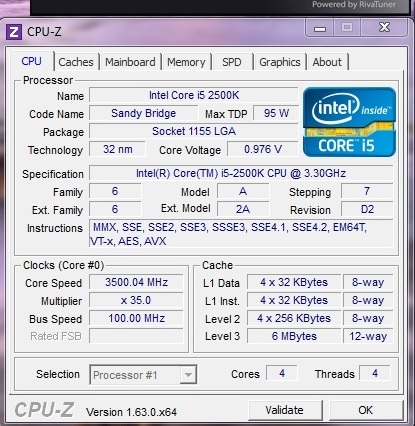Close the CPU-Z window
This screenshot has height=426, width=415.
(384, 28)
